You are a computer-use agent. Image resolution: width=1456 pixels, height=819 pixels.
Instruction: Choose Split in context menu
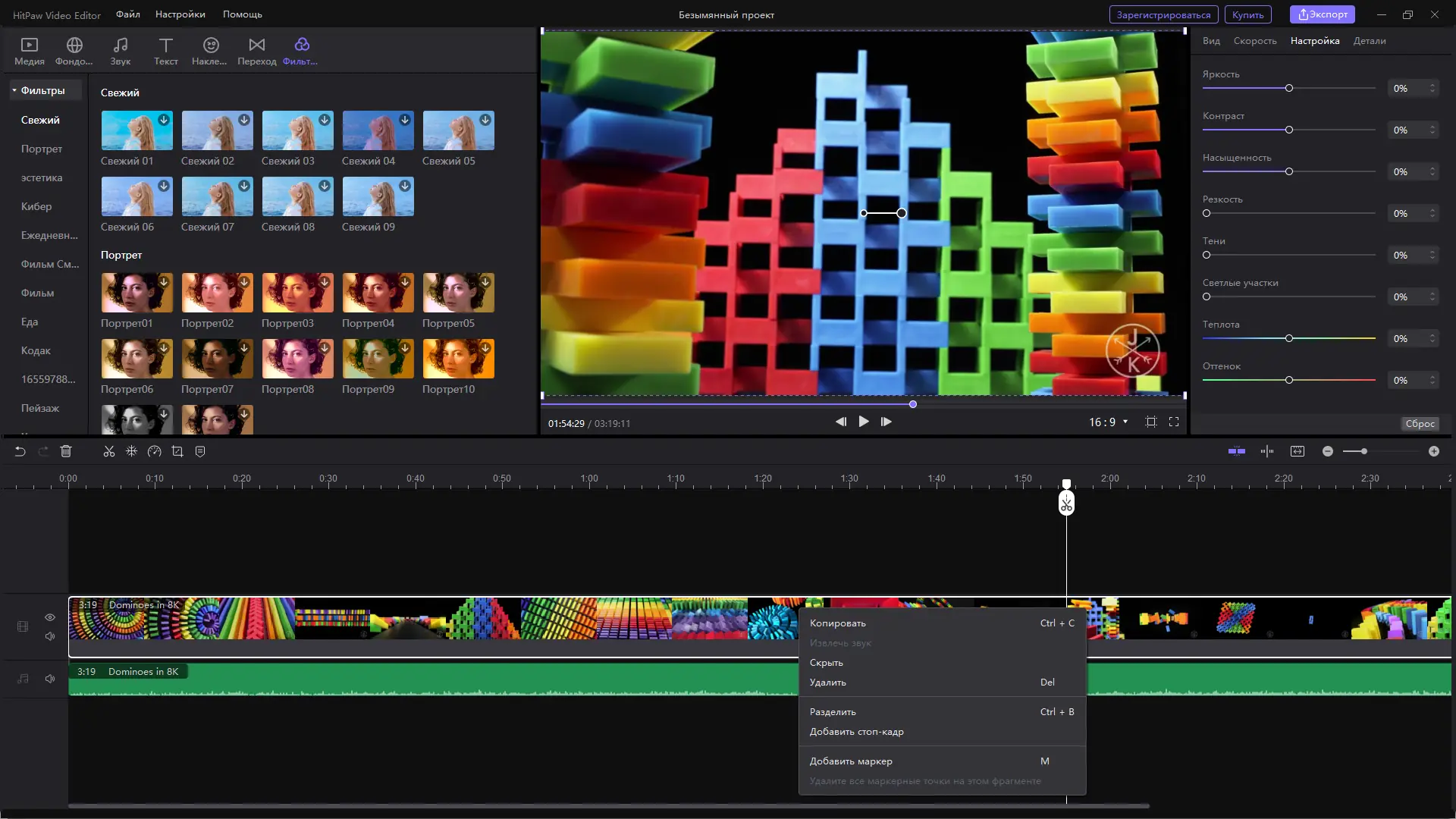point(833,712)
